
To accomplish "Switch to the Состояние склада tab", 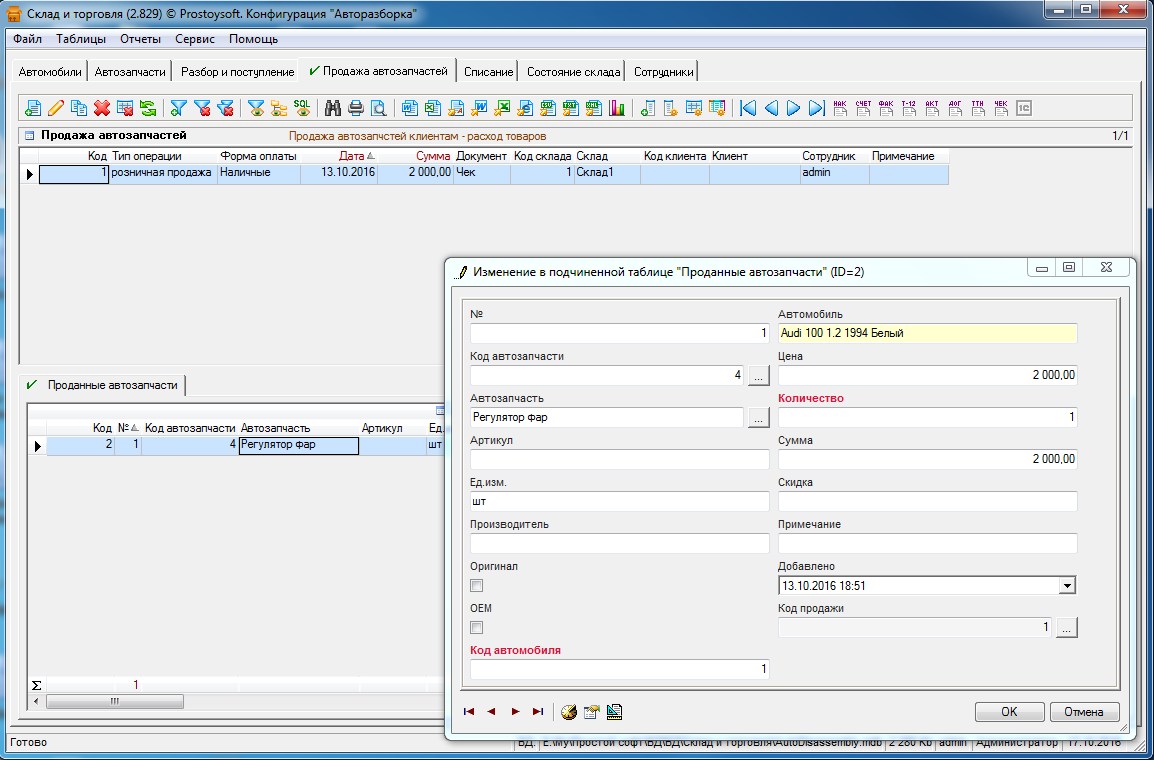I will click(x=574, y=72).
